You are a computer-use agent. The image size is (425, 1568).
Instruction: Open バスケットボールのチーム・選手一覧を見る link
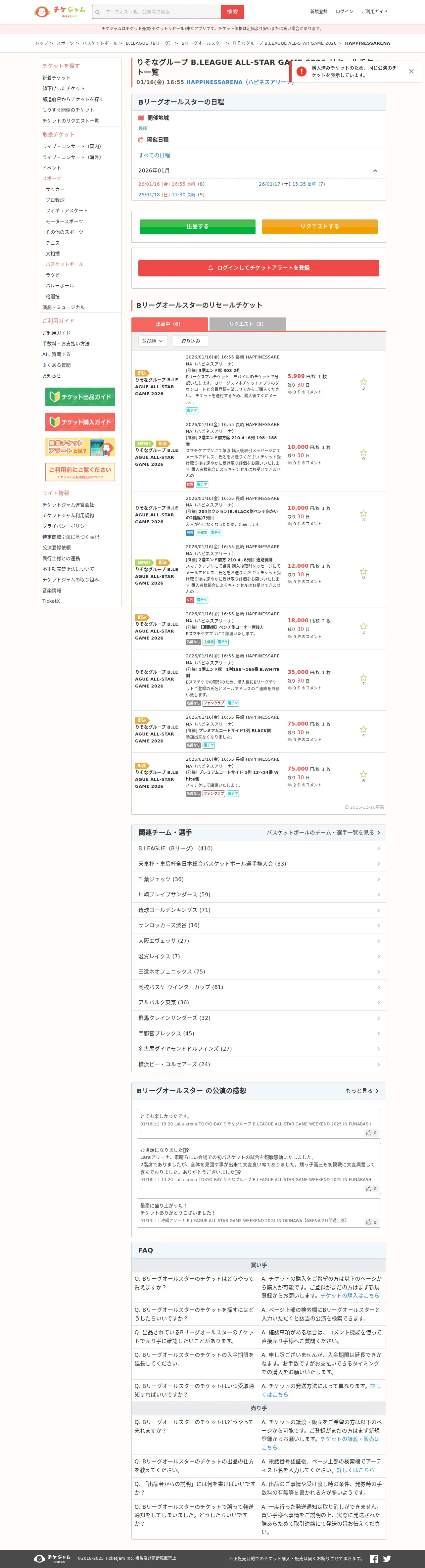(323, 833)
